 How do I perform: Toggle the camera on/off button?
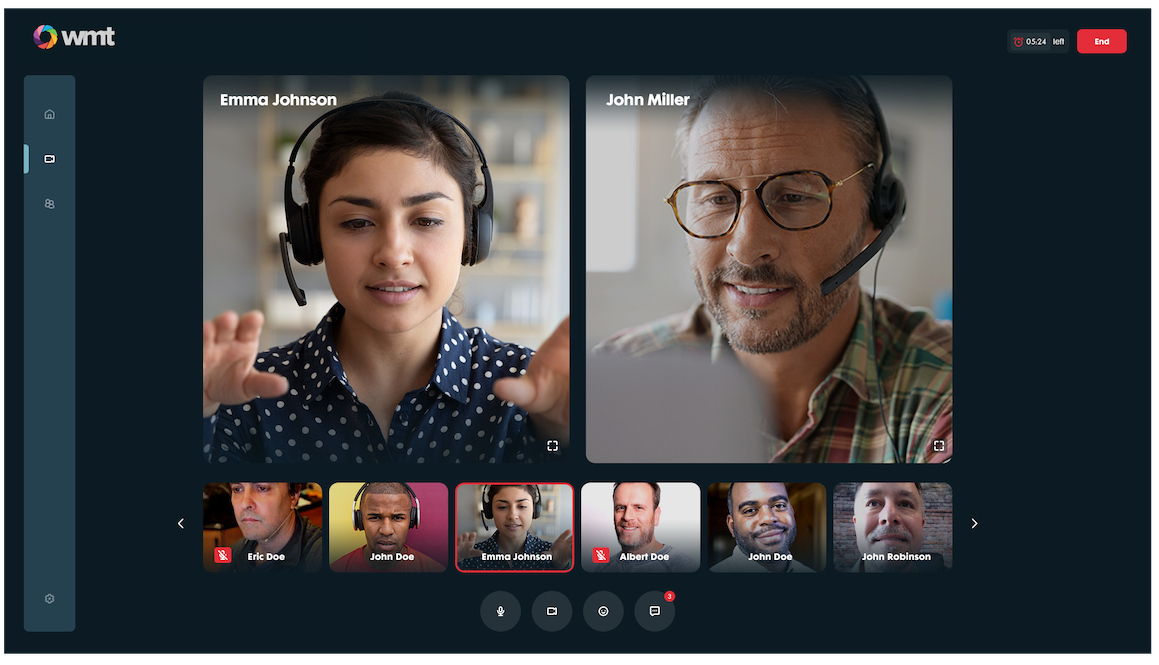pos(551,611)
